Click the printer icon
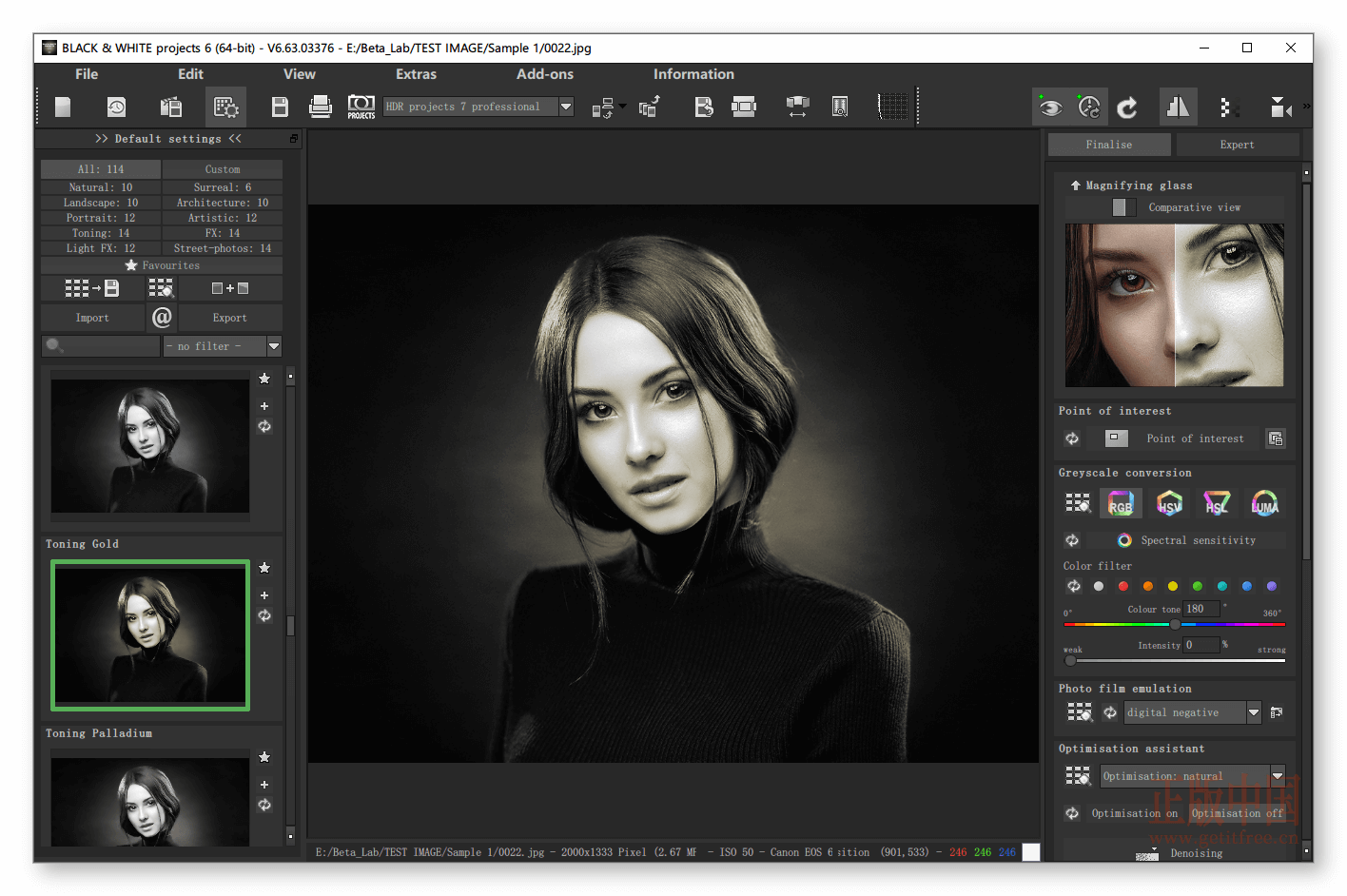The image size is (1347, 896). (x=321, y=107)
